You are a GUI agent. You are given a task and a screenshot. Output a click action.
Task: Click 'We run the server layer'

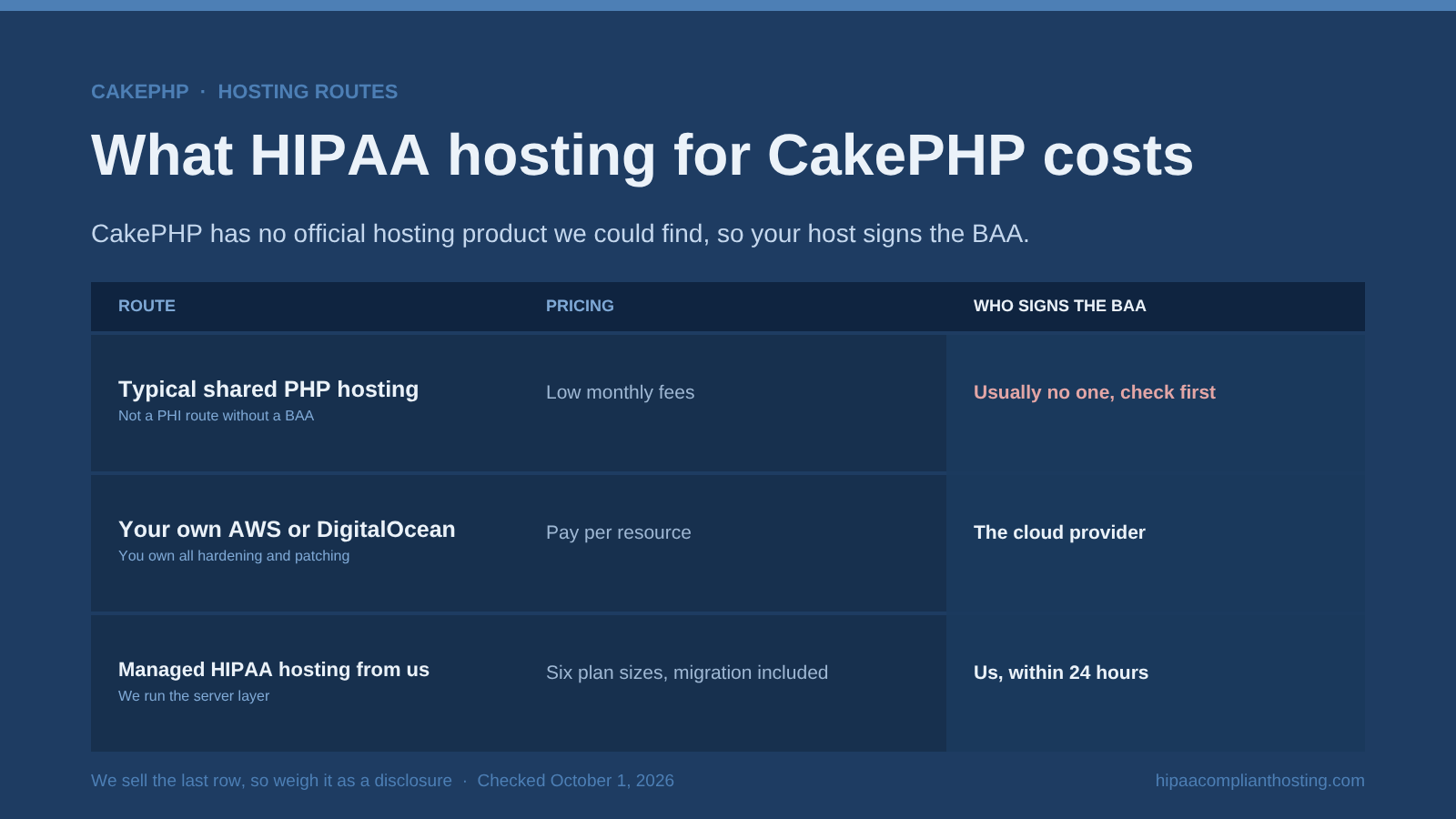194,696
